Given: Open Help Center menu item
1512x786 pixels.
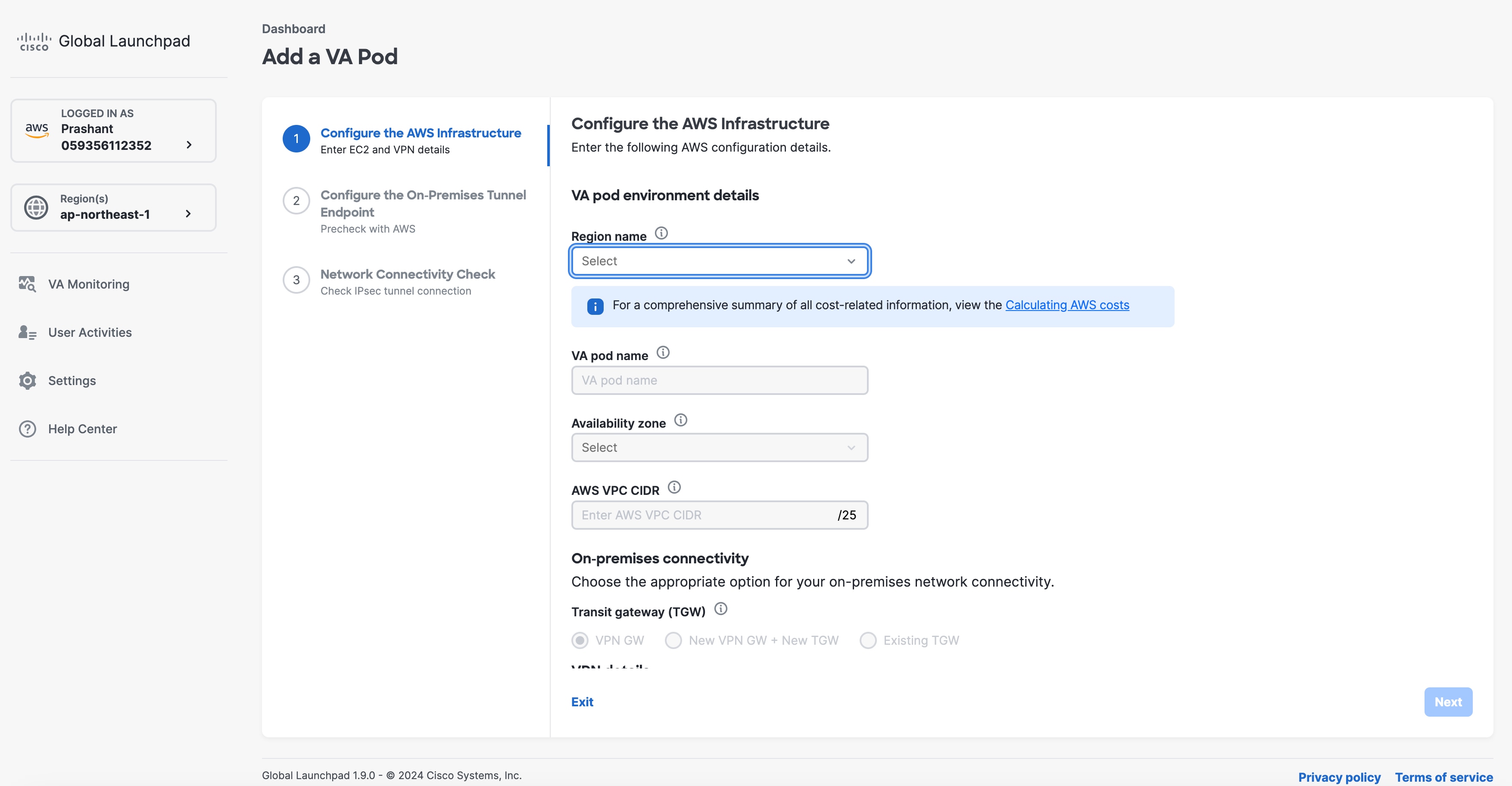Looking at the screenshot, I should [x=82, y=429].
